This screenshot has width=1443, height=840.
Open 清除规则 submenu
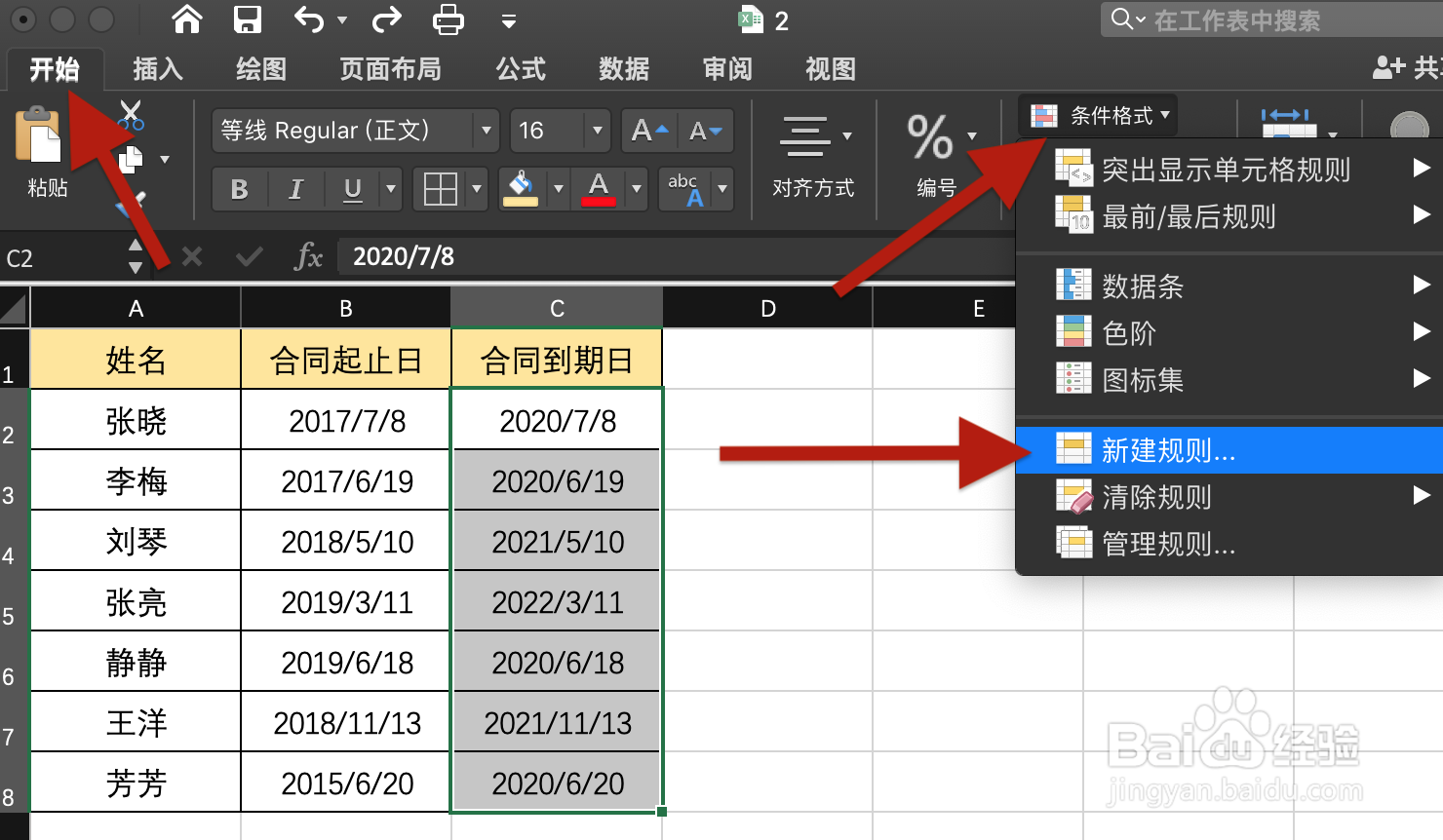coord(1228,497)
